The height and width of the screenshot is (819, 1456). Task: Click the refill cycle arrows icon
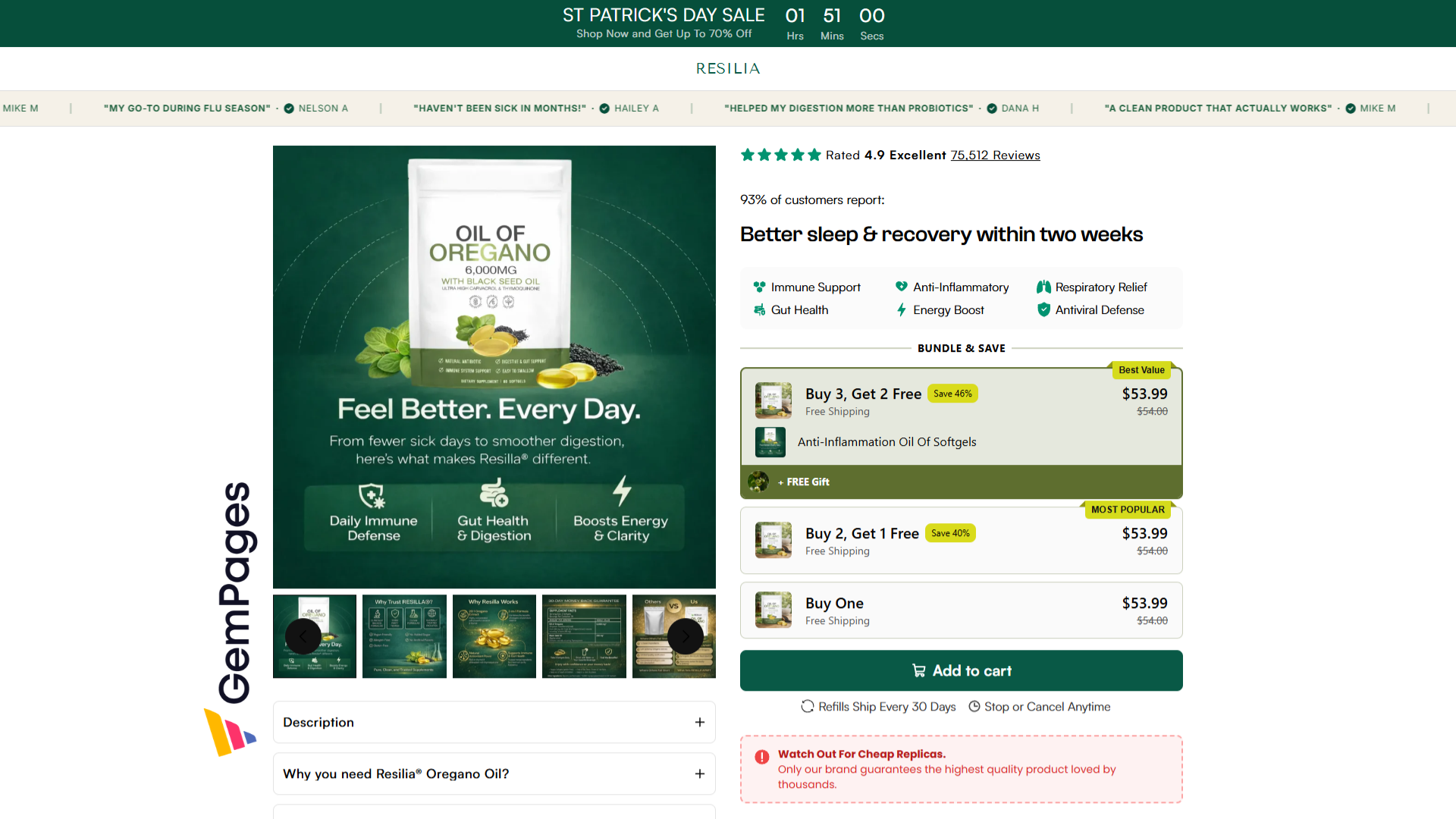tap(807, 706)
